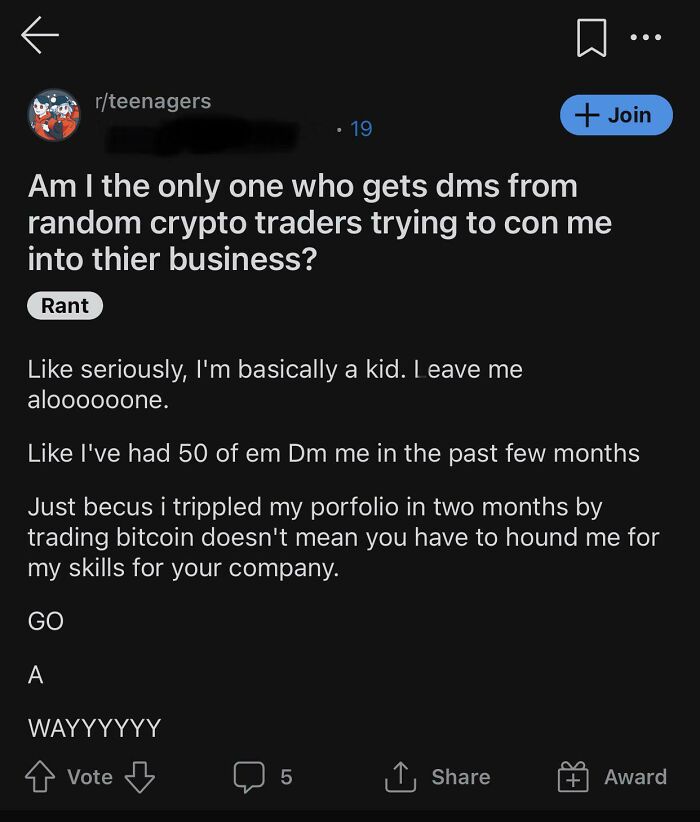Tap the Rant flair tag
Screen dimensions: 700x822
[64, 306]
